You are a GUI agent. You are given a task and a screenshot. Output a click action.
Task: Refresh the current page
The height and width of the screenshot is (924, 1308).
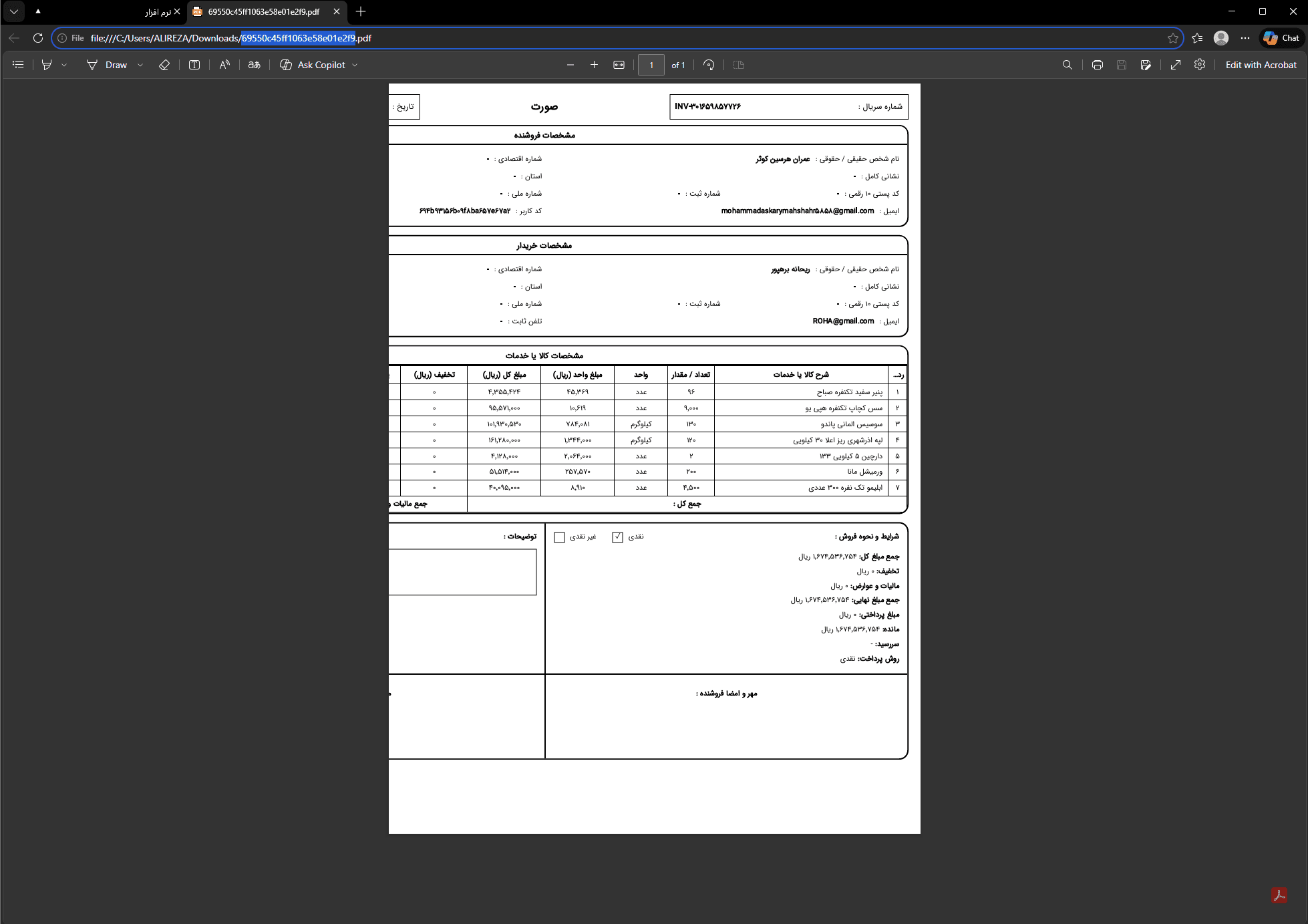coord(38,38)
